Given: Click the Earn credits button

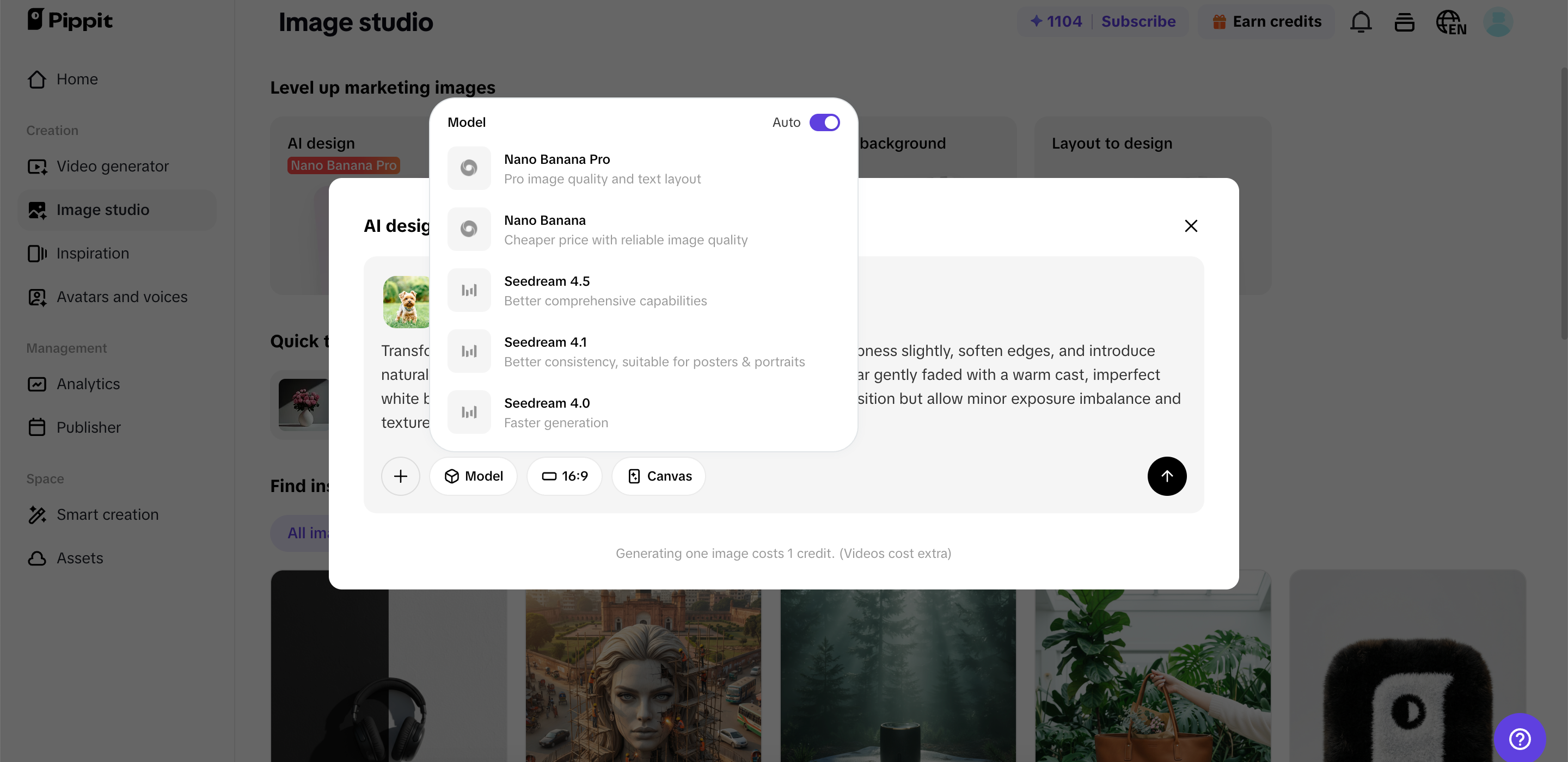Looking at the screenshot, I should [x=1266, y=21].
